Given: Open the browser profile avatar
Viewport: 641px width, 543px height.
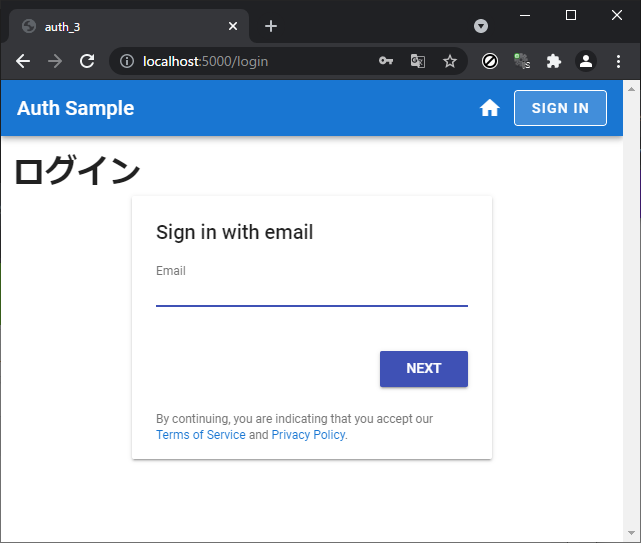Looking at the screenshot, I should tap(586, 61).
